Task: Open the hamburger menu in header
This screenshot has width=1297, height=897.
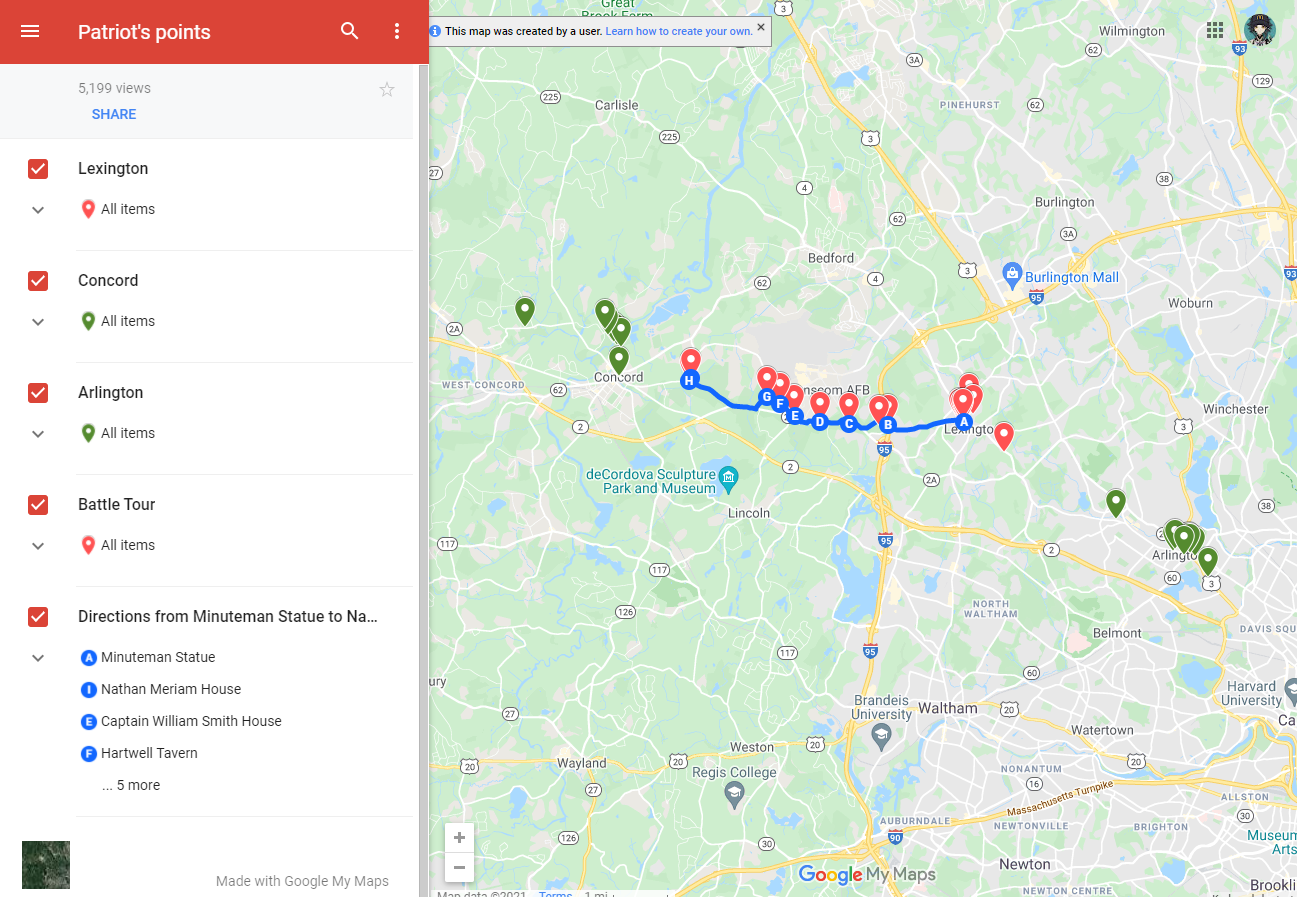Action: point(30,31)
